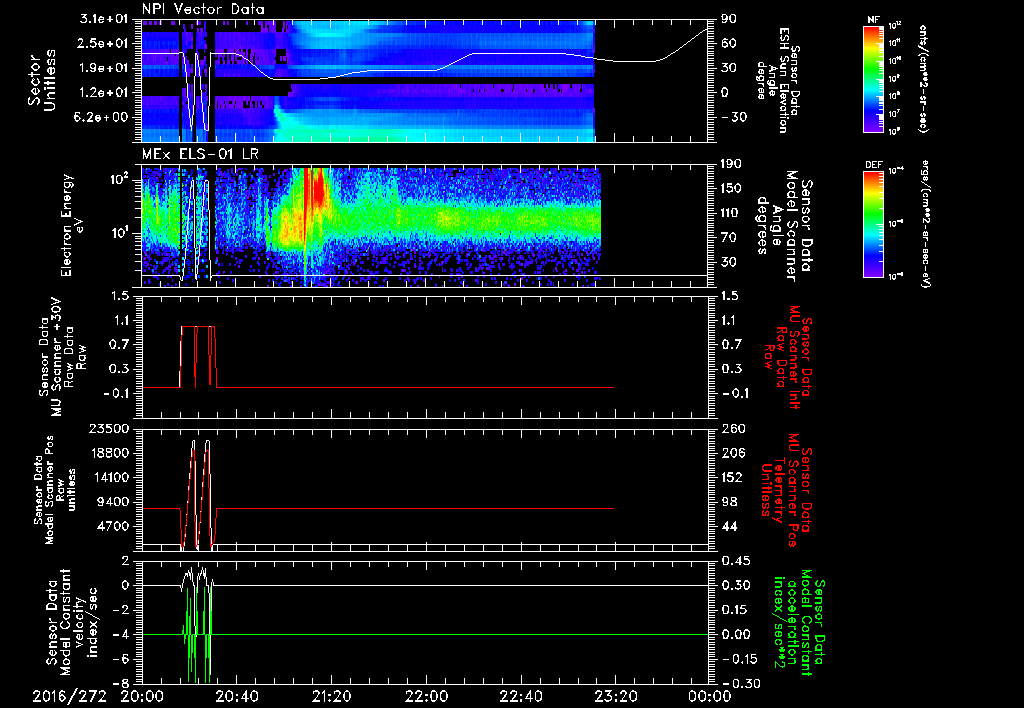This screenshot has height=708, width=1024.
Task: Click the red "MU Scanner Inh Raw Data" label
Action: (x=788, y=358)
